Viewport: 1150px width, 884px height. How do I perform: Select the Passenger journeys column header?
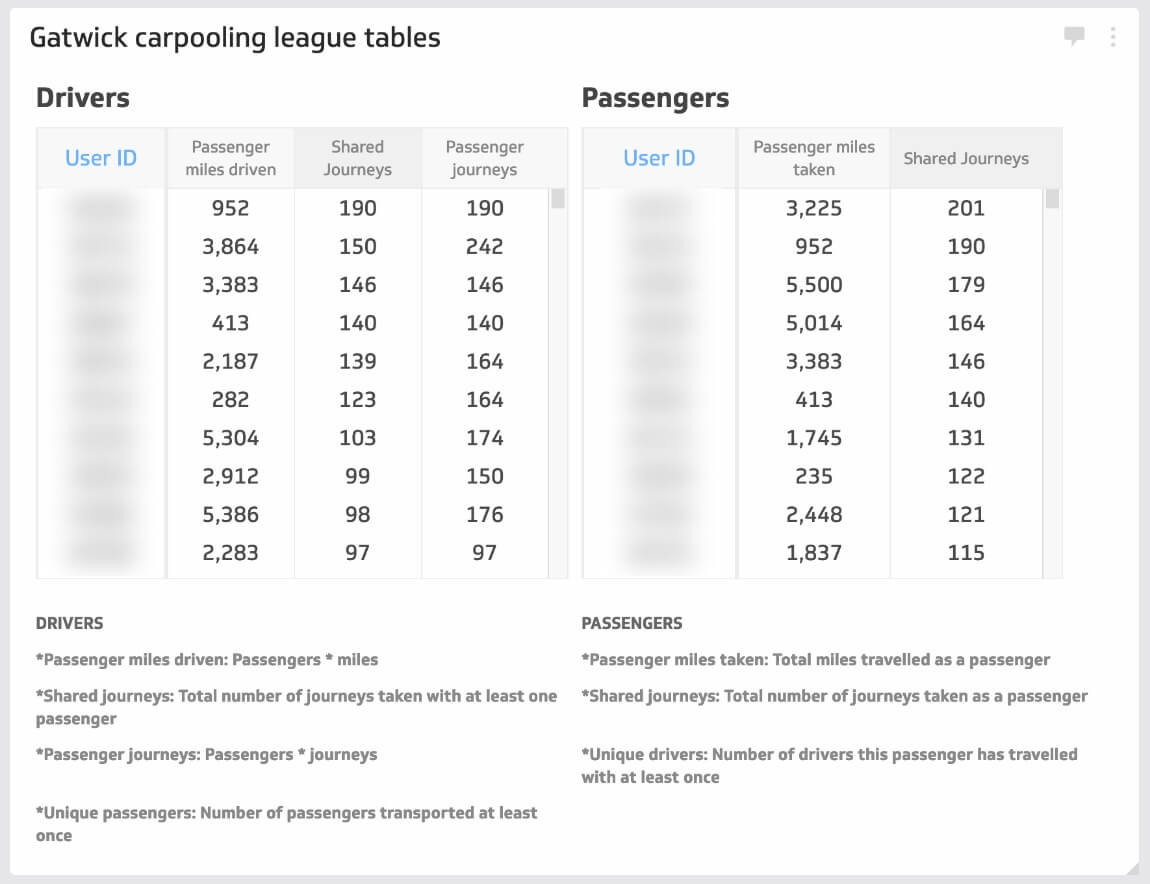pyautogui.click(x=485, y=158)
